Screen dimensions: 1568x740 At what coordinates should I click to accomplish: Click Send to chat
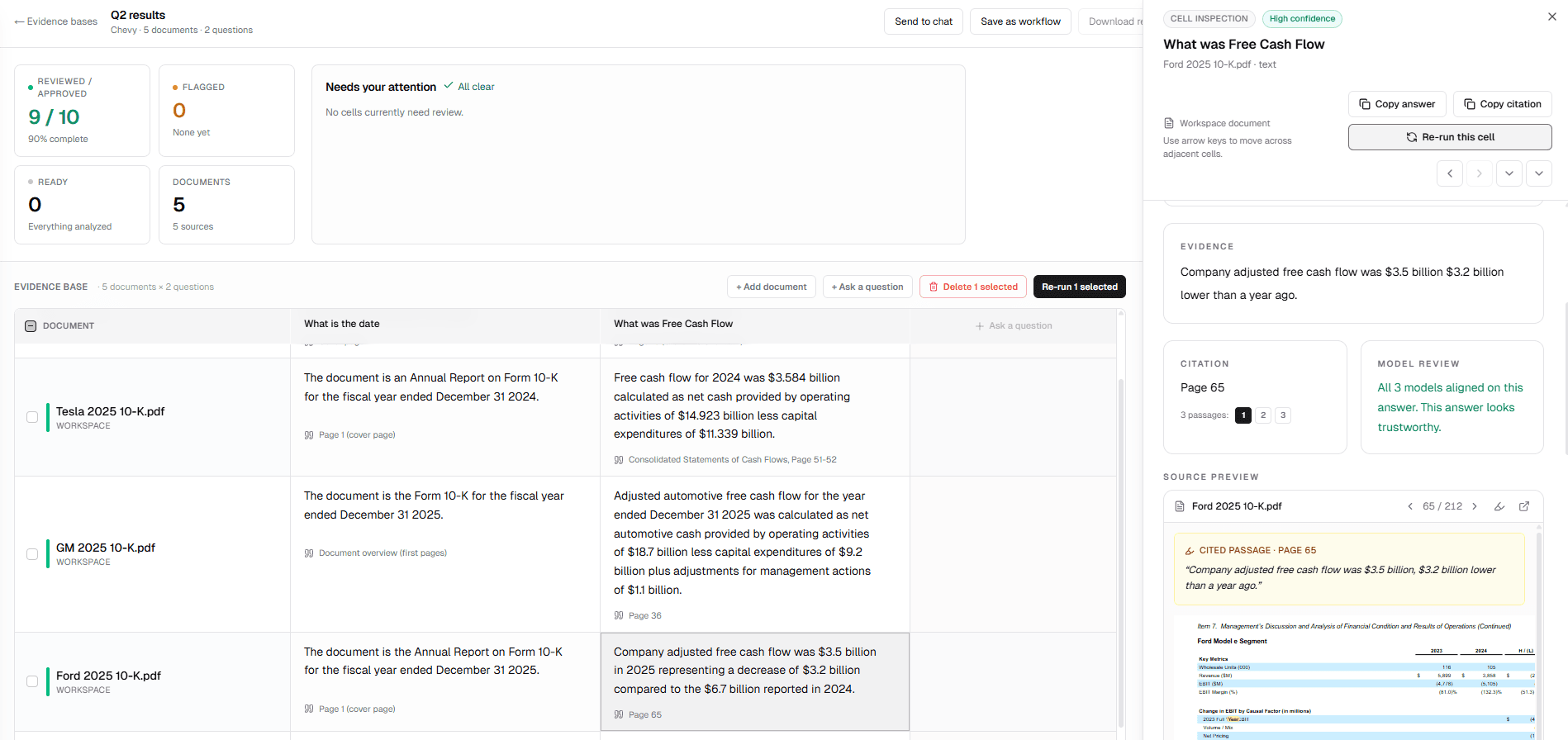pyautogui.click(x=924, y=21)
